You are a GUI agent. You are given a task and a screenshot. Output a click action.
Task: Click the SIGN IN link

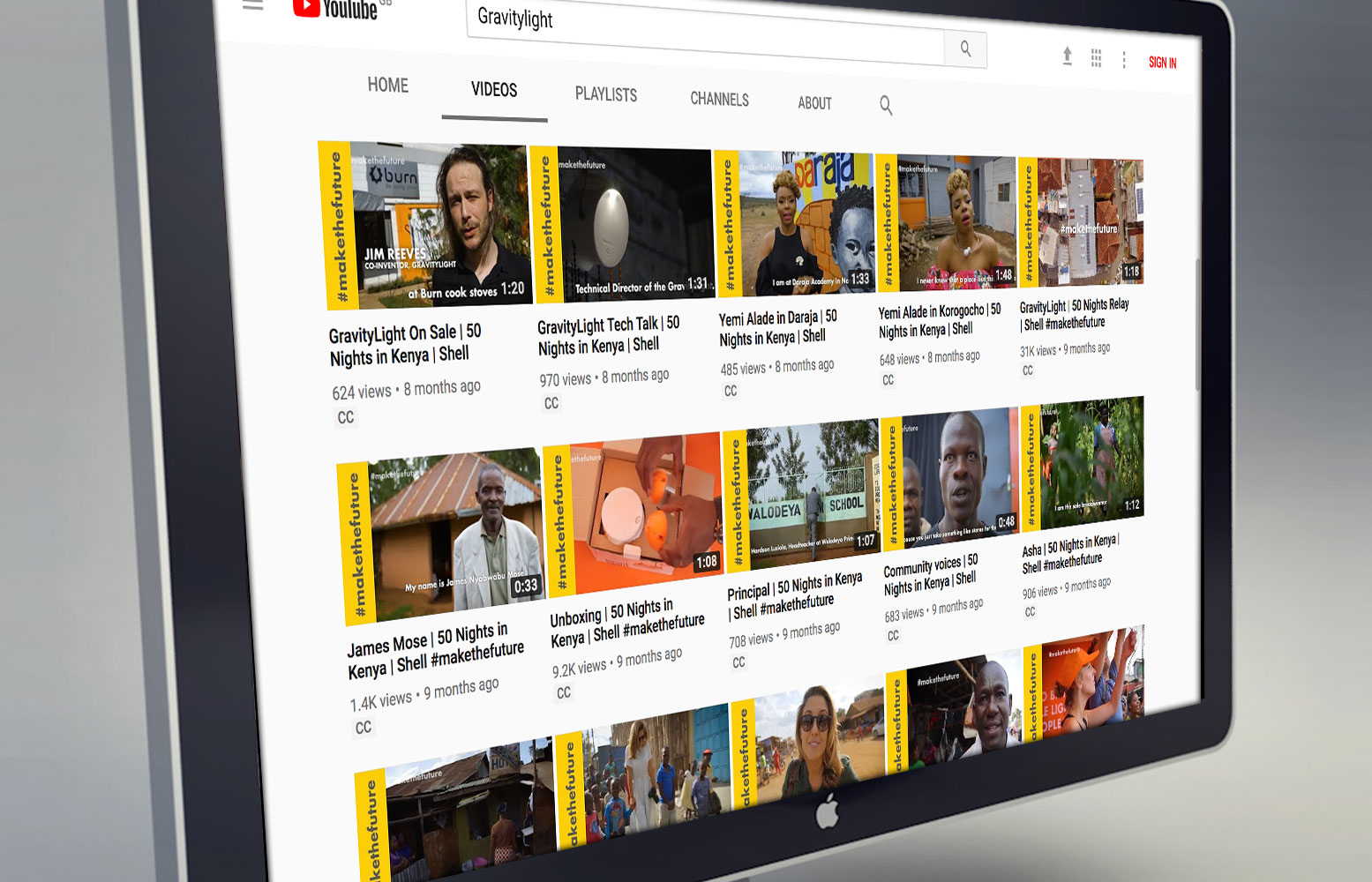(x=1162, y=63)
